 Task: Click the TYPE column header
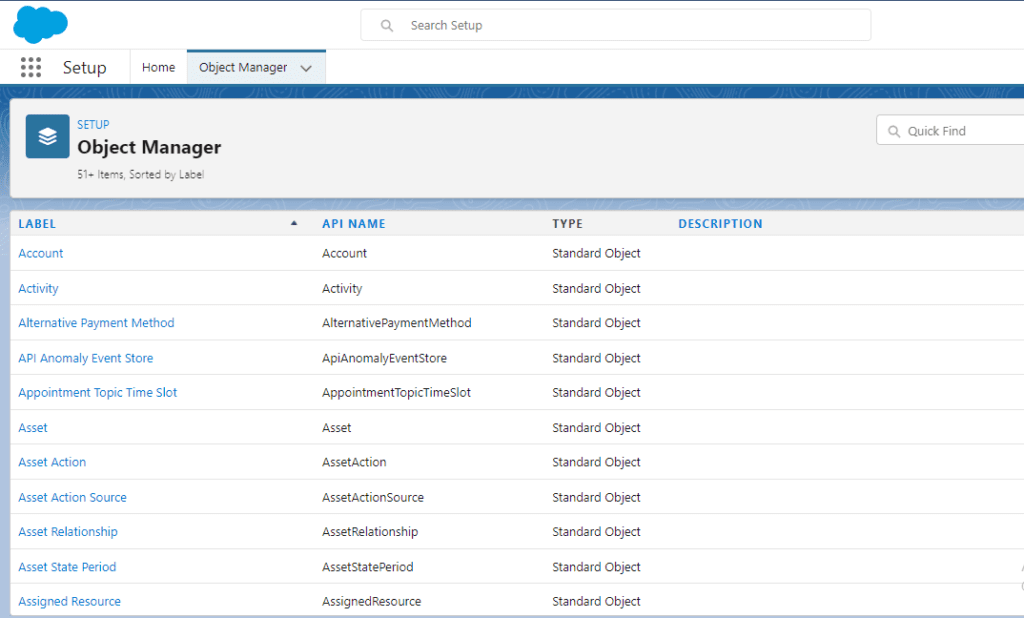pyautogui.click(x=568, y=223)
